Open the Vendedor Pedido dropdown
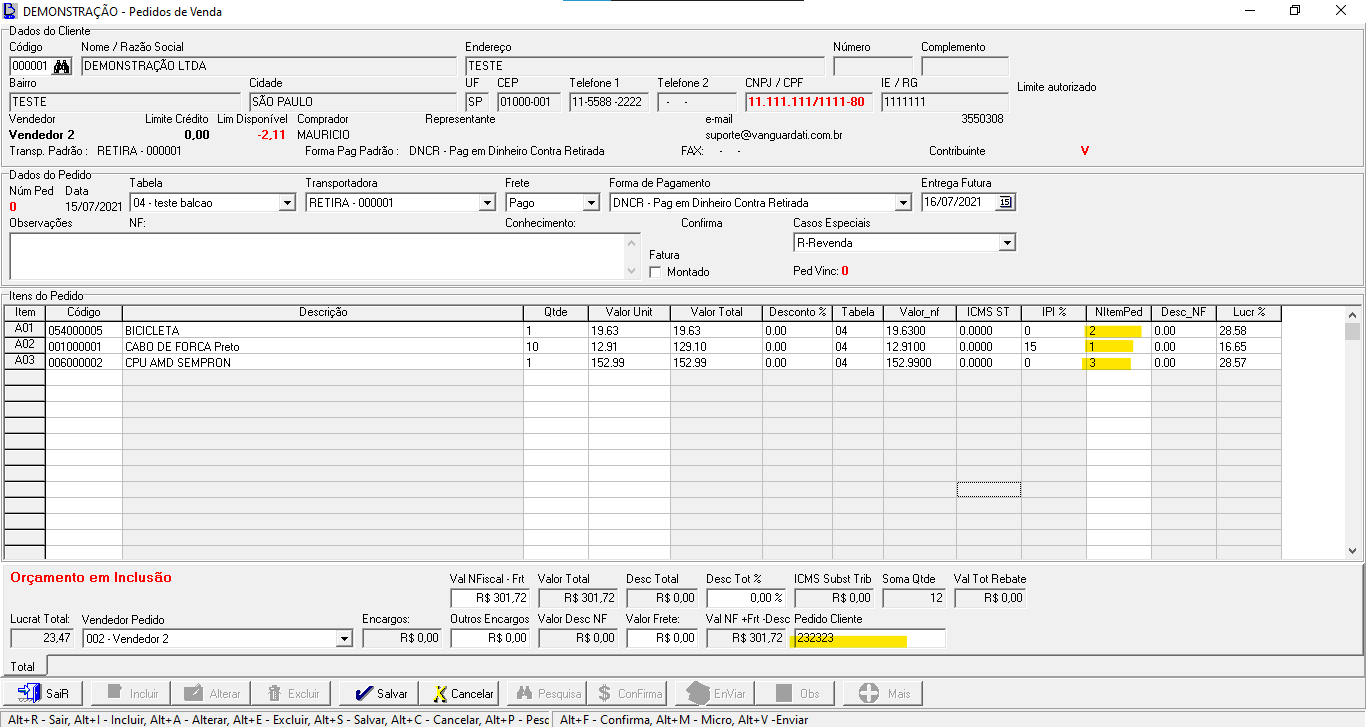This screenshot has width=1366, height=728. (344, 638)
